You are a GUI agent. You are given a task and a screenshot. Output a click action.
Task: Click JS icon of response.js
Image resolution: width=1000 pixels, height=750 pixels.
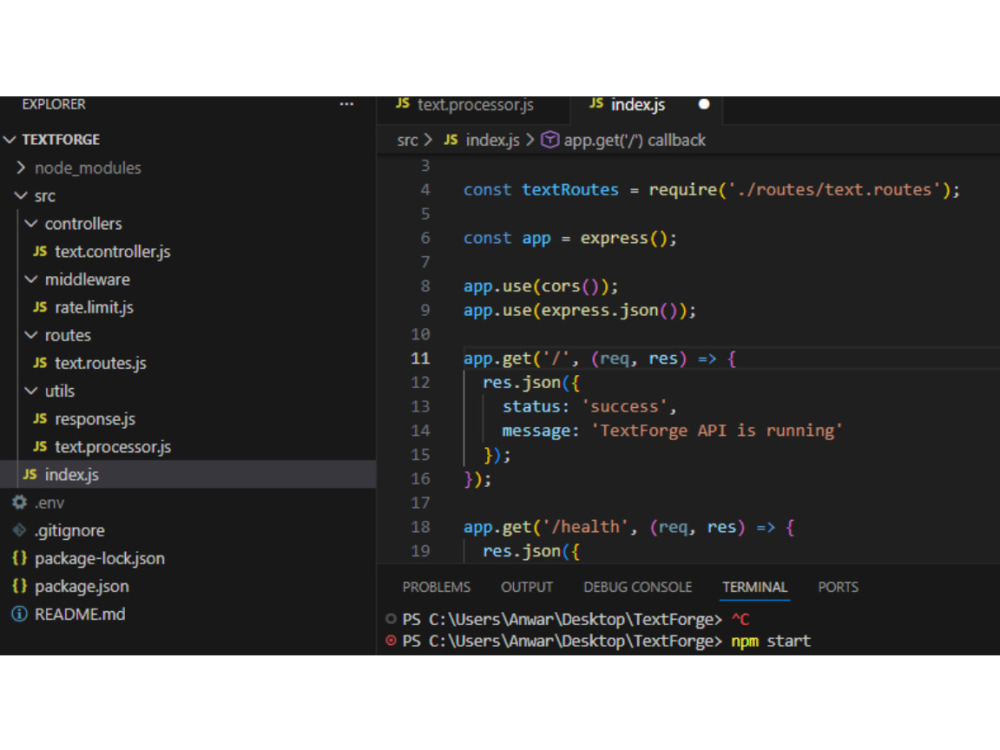tap(40, 418)
